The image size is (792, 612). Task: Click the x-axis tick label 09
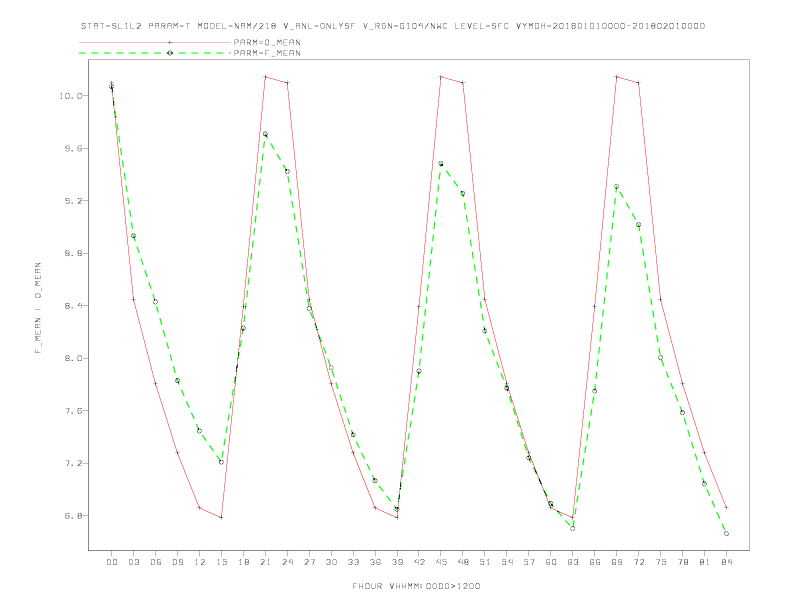coord(177,562)
